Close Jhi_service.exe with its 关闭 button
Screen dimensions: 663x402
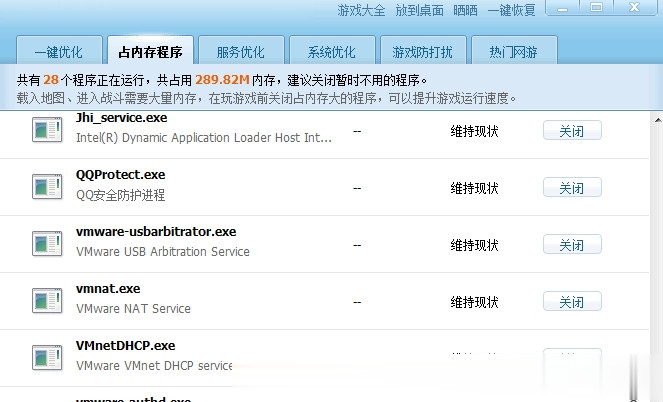point(572,131)
